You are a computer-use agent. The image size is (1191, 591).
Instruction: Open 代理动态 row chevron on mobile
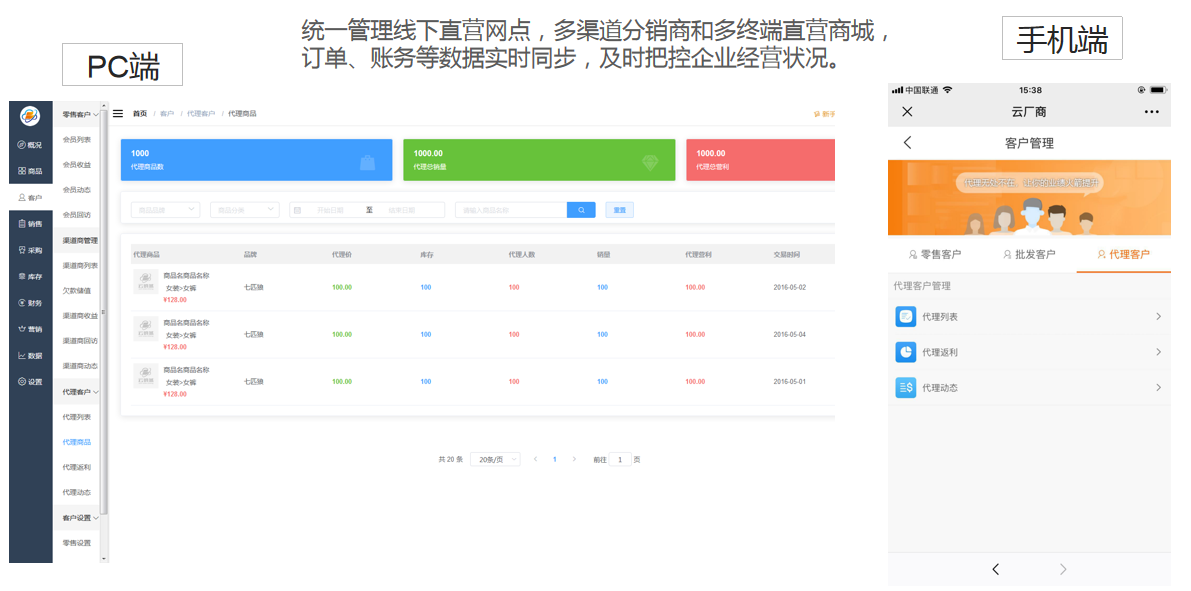(1158, 387)
